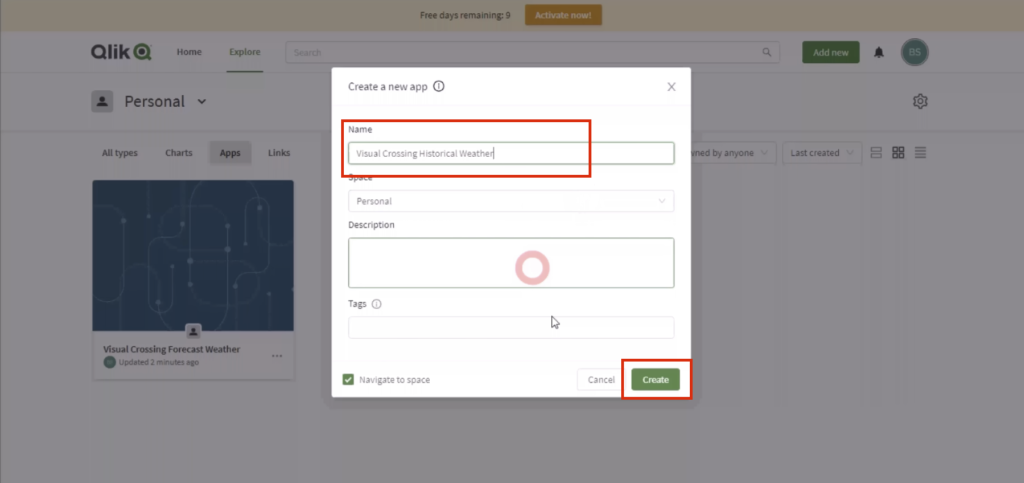Viewport: 1024px width, 483px height.
Task: Click the Activate now! button
Action: tap(563, 15)
